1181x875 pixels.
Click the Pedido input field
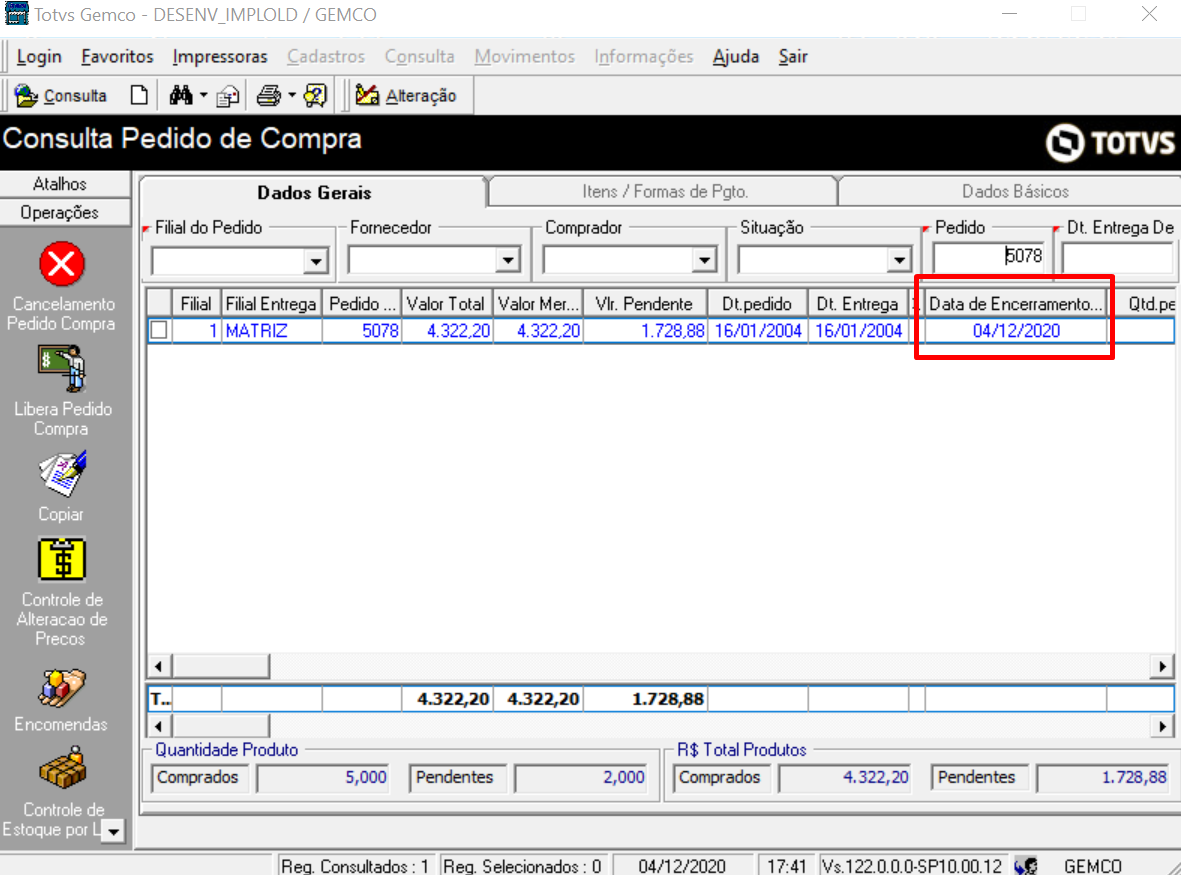[989, 257]
